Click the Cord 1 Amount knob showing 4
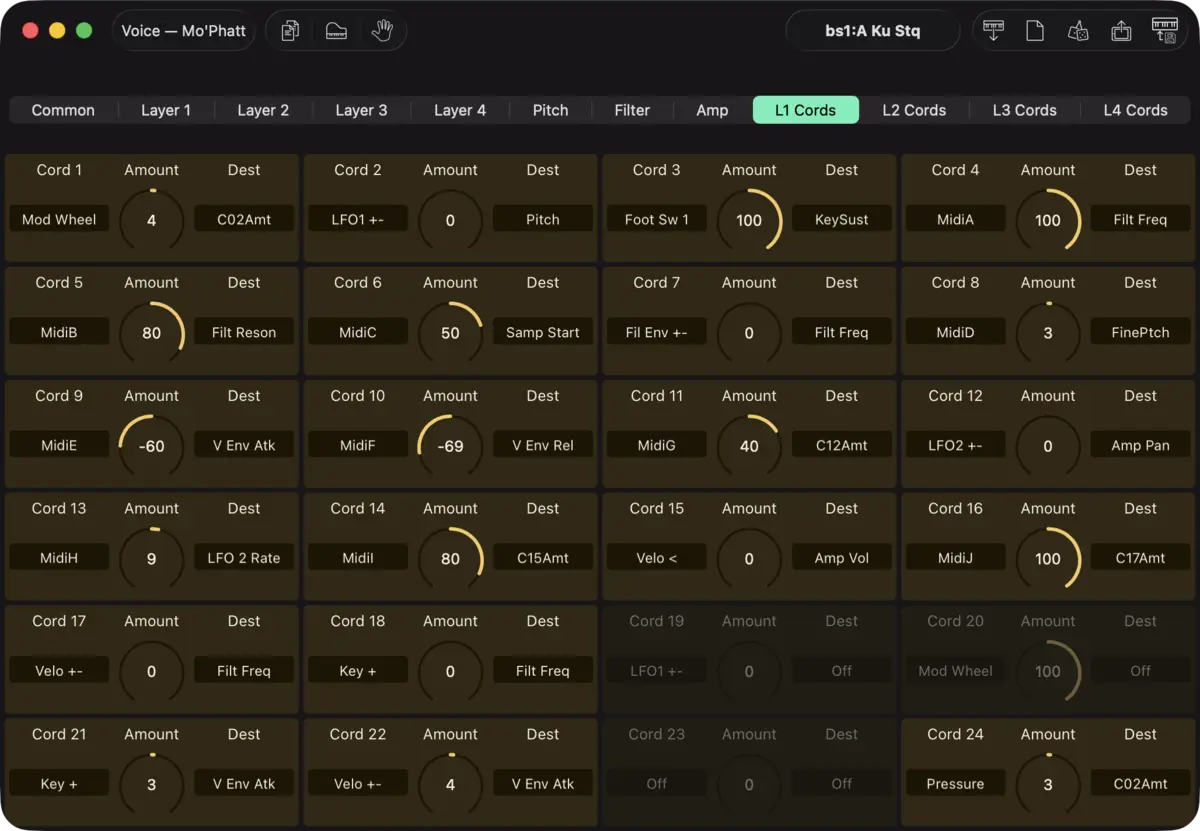This screenshot has width=1200, height=831. (x=152, y=220)
